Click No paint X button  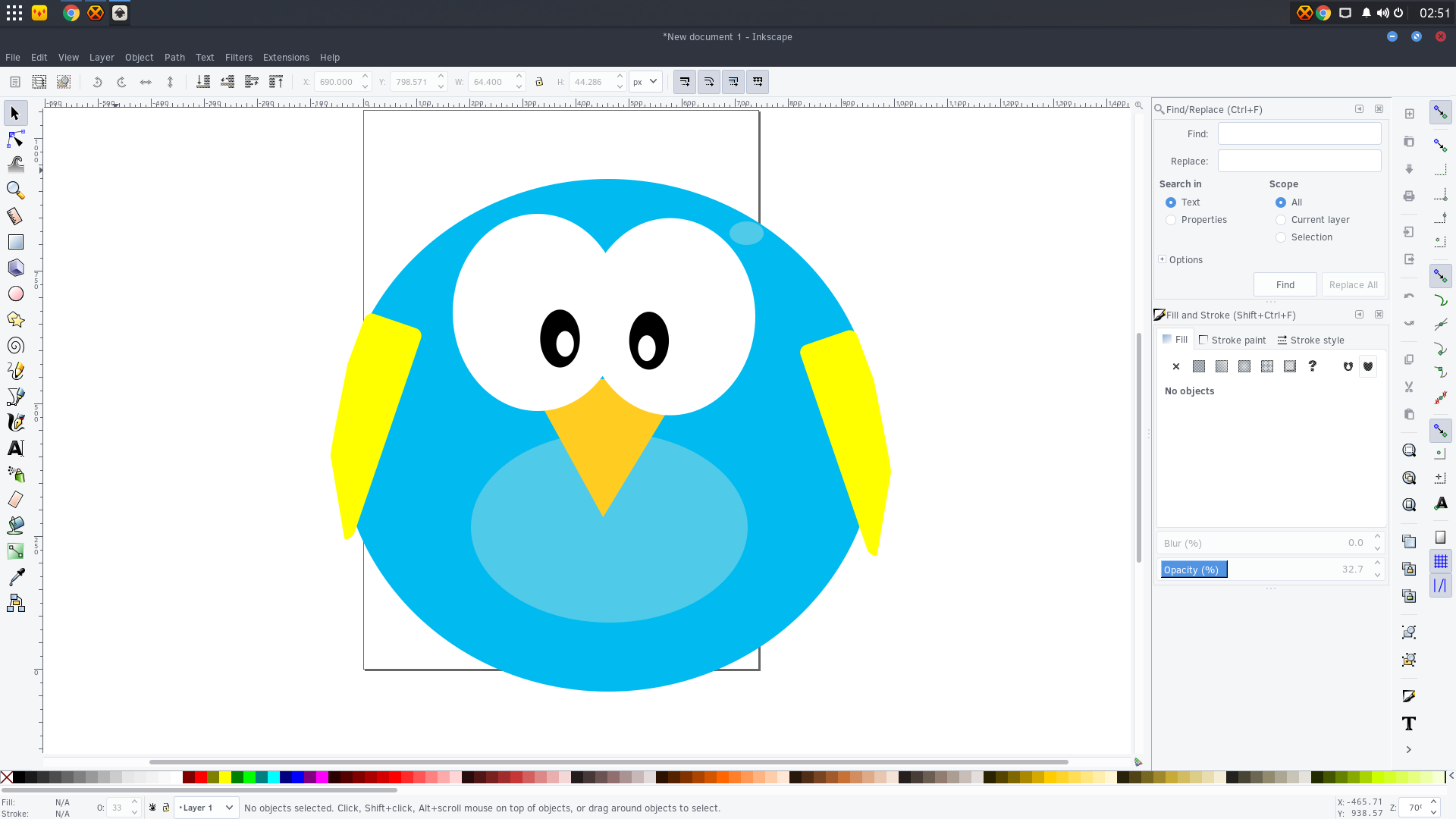coord(1176,366)
